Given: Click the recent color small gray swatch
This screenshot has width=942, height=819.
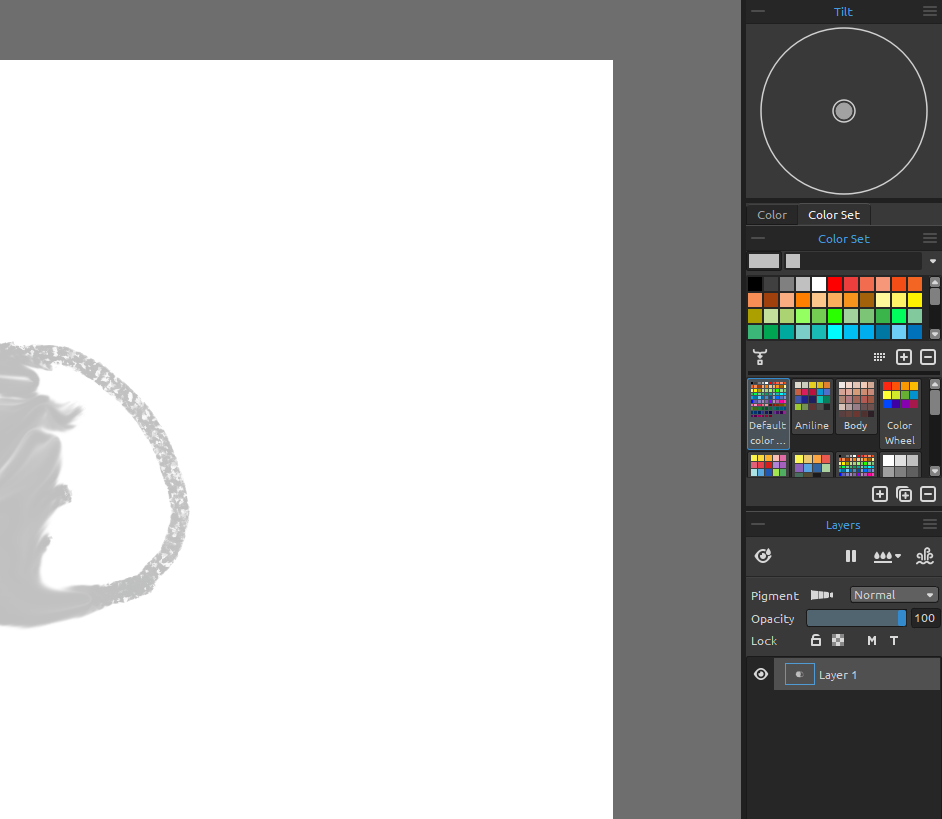Looking at the screenshot, I should click(x=793, y=261).
